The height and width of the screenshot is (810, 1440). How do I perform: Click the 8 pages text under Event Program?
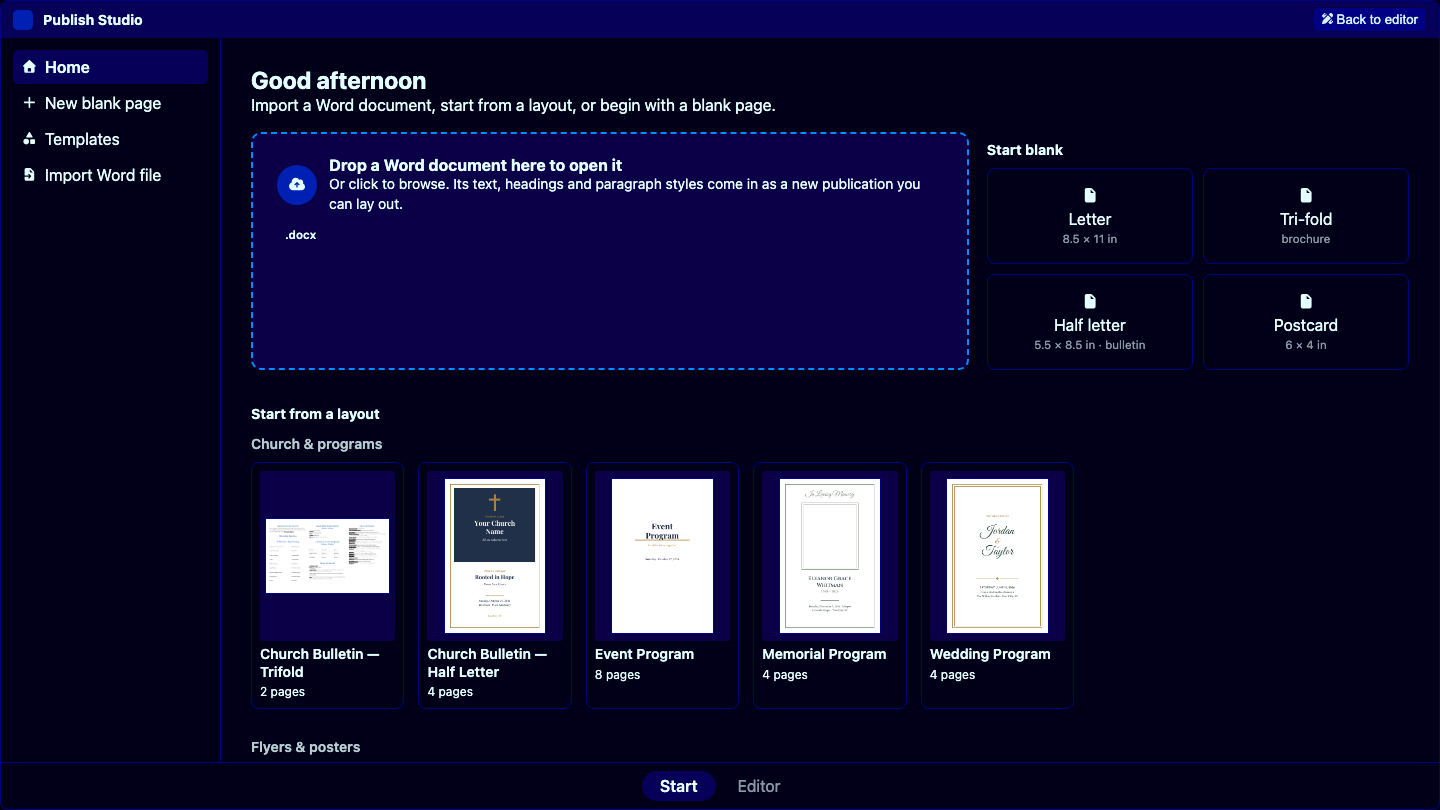tap(618, 675)
